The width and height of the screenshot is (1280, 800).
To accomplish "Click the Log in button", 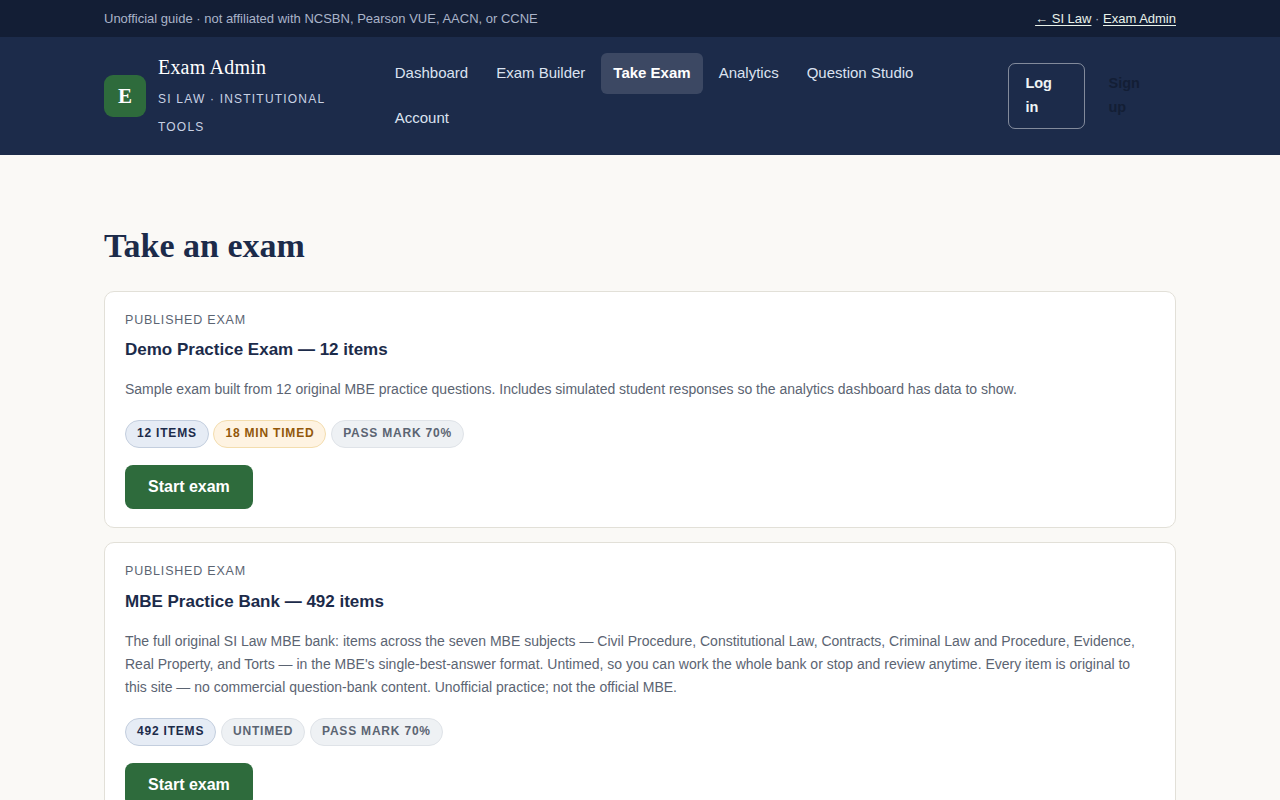I will pyautogui.click(x=1046, y=96).
